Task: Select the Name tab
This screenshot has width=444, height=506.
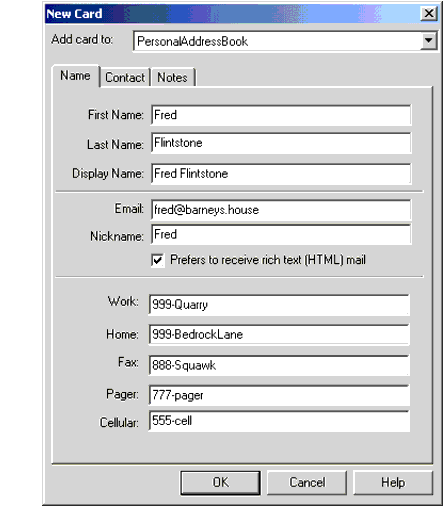Action: click(x=75, y=76)
